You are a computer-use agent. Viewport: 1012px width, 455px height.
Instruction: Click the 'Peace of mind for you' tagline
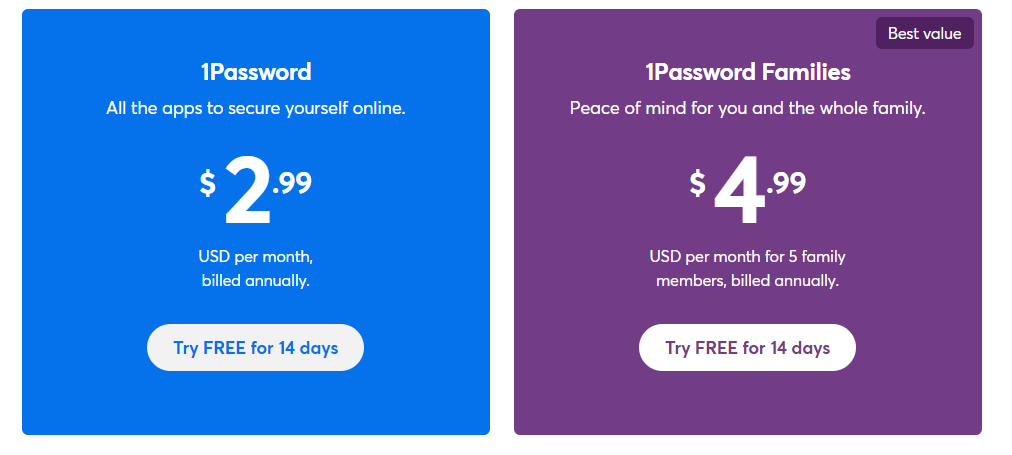747,108
